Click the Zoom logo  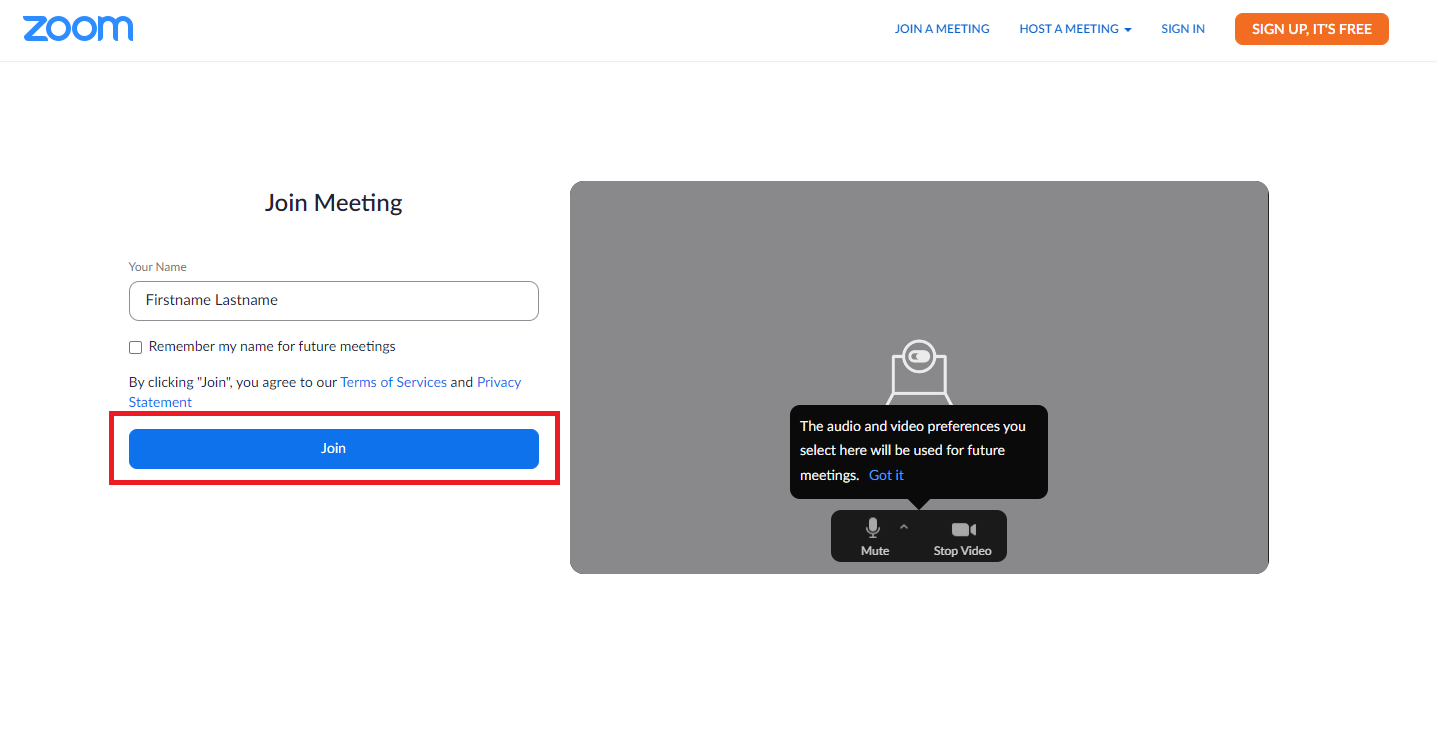click(x=78, y=29)
